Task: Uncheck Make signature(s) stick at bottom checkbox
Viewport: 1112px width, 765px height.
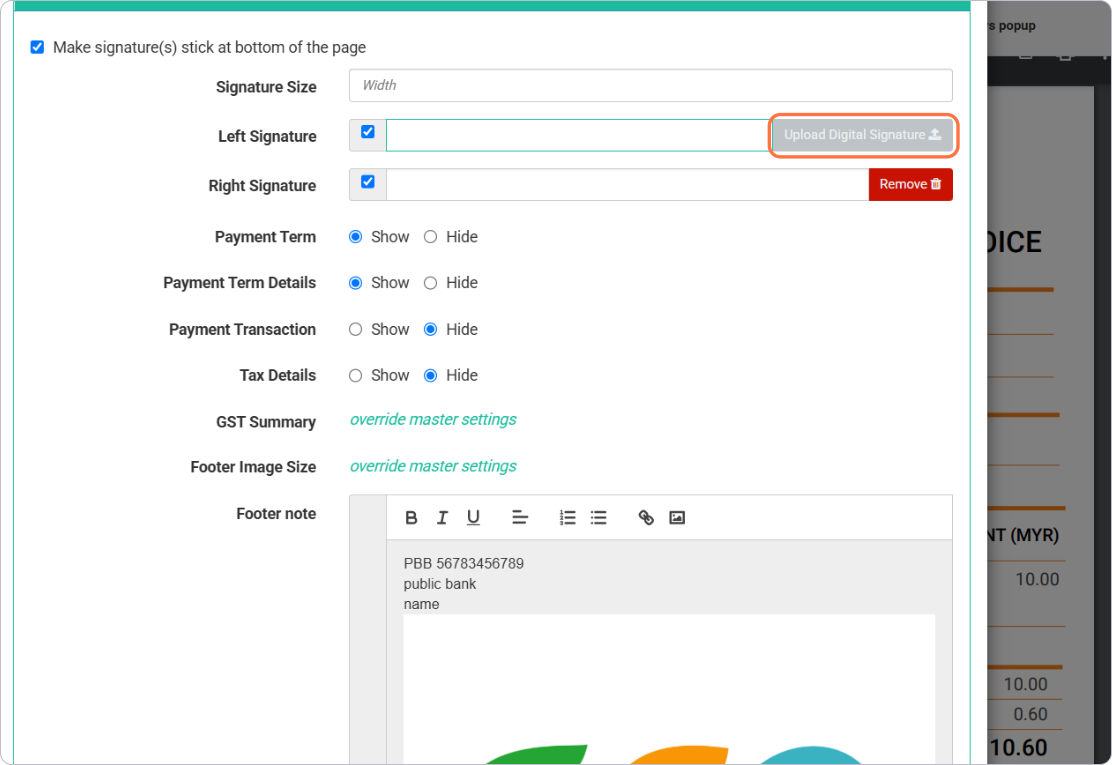Action: coord(38,48)
